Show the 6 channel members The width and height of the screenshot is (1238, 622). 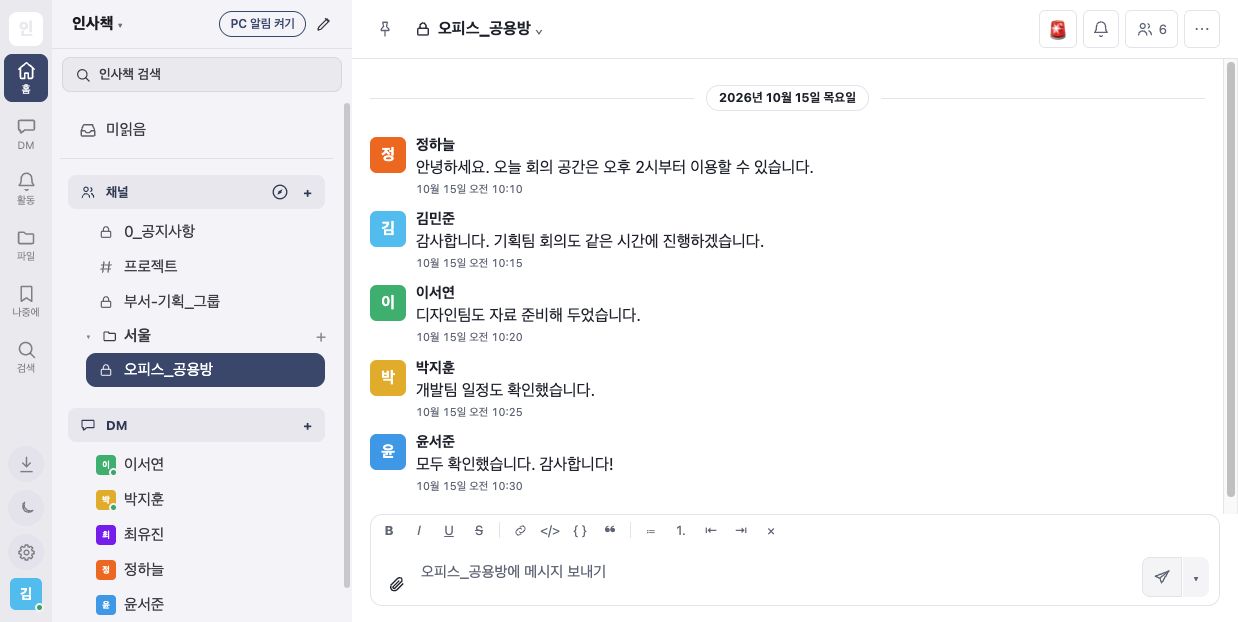(x=1151, y=29)
